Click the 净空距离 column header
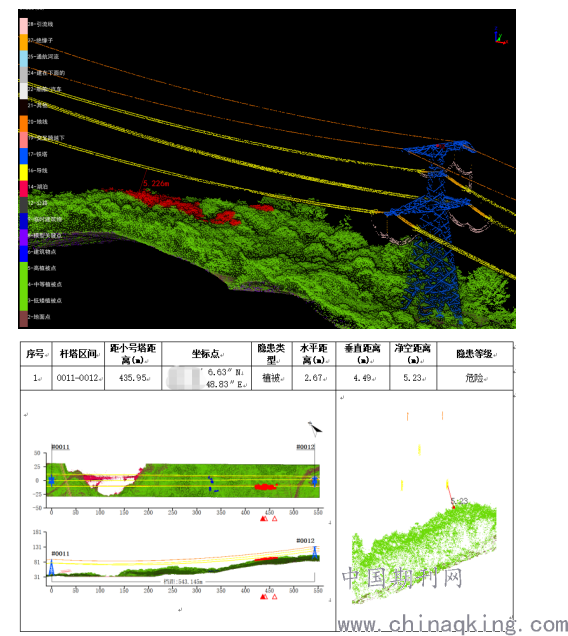 (x=413, y=354)
